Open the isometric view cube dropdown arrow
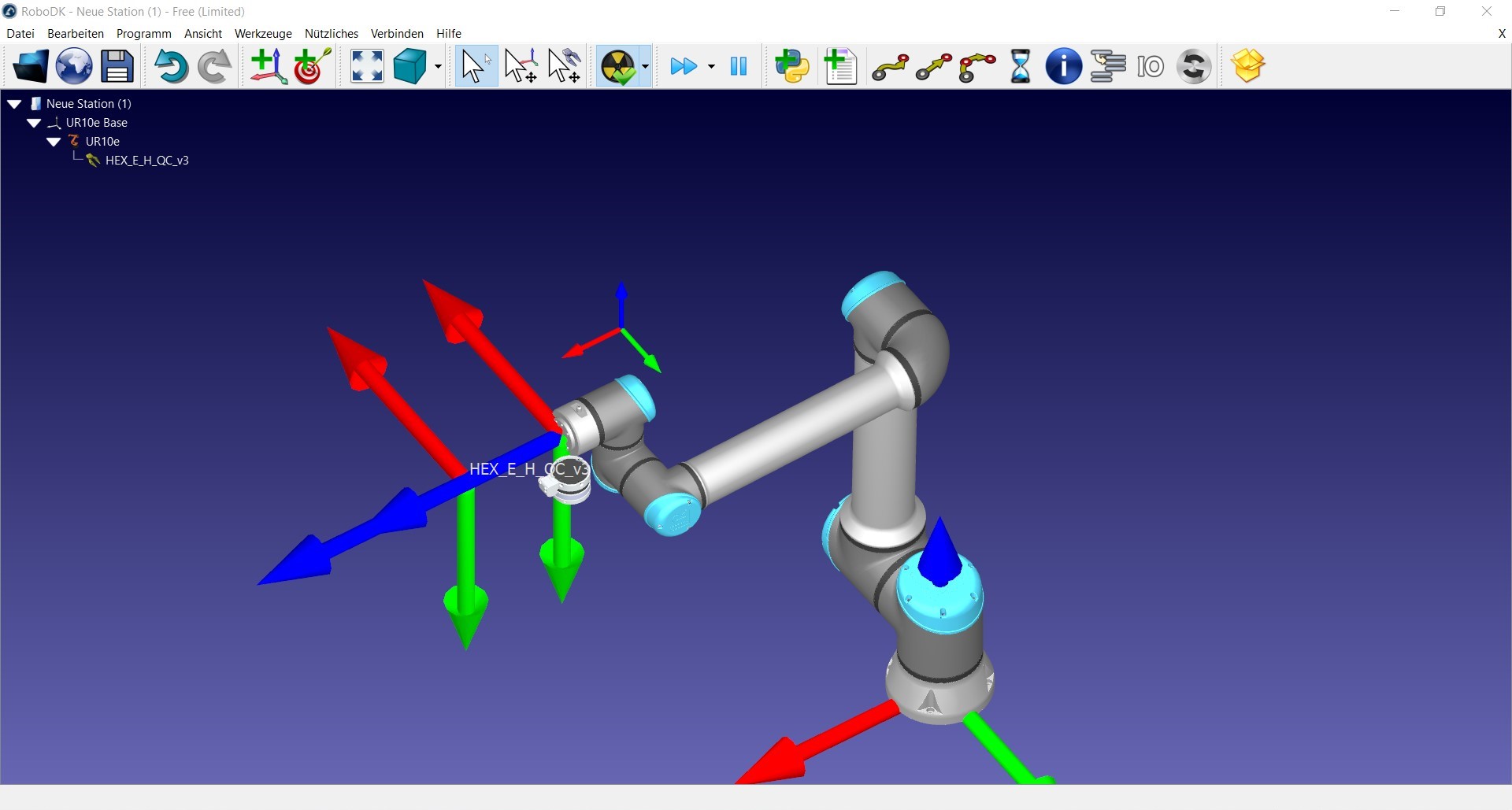 tap(438, 67)
